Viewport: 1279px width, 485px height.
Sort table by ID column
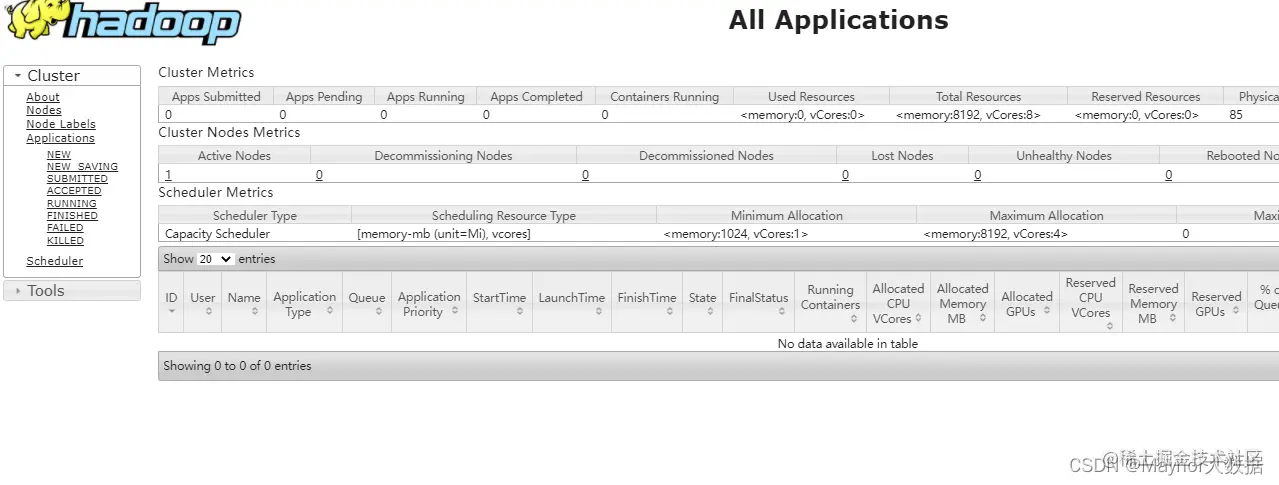[171, 302]
